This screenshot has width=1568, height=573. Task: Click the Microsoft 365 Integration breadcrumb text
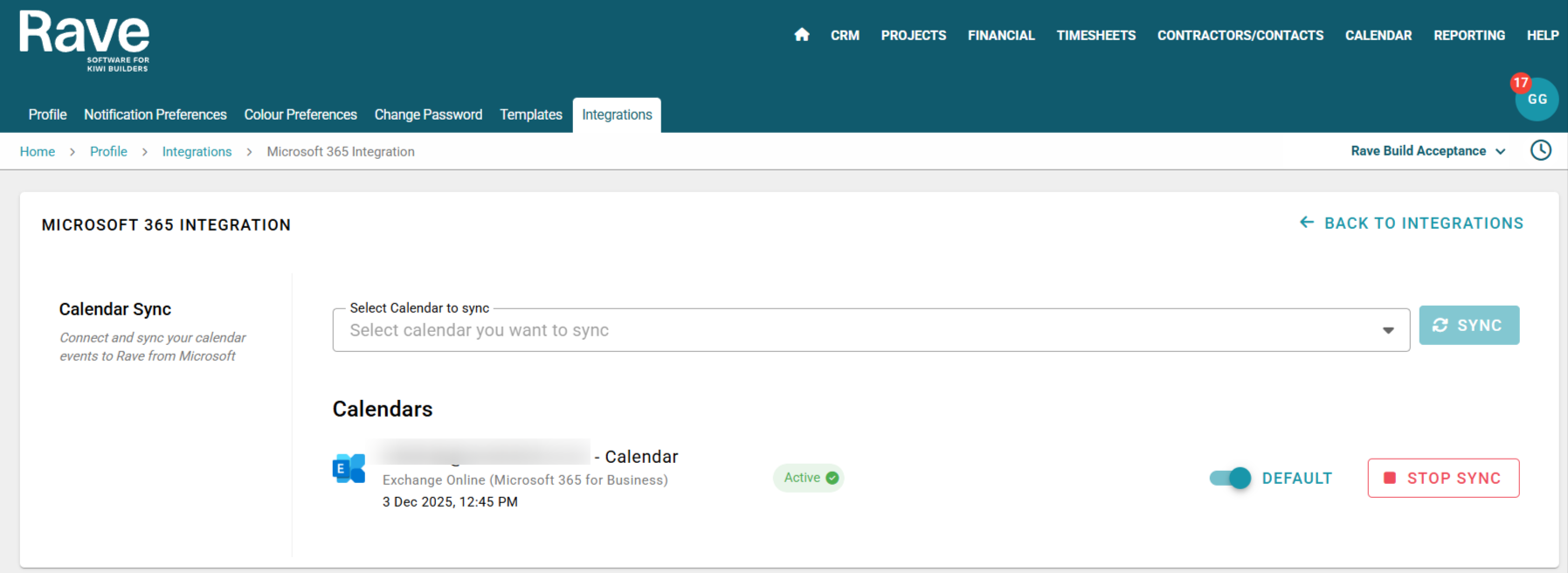(341, 151)
